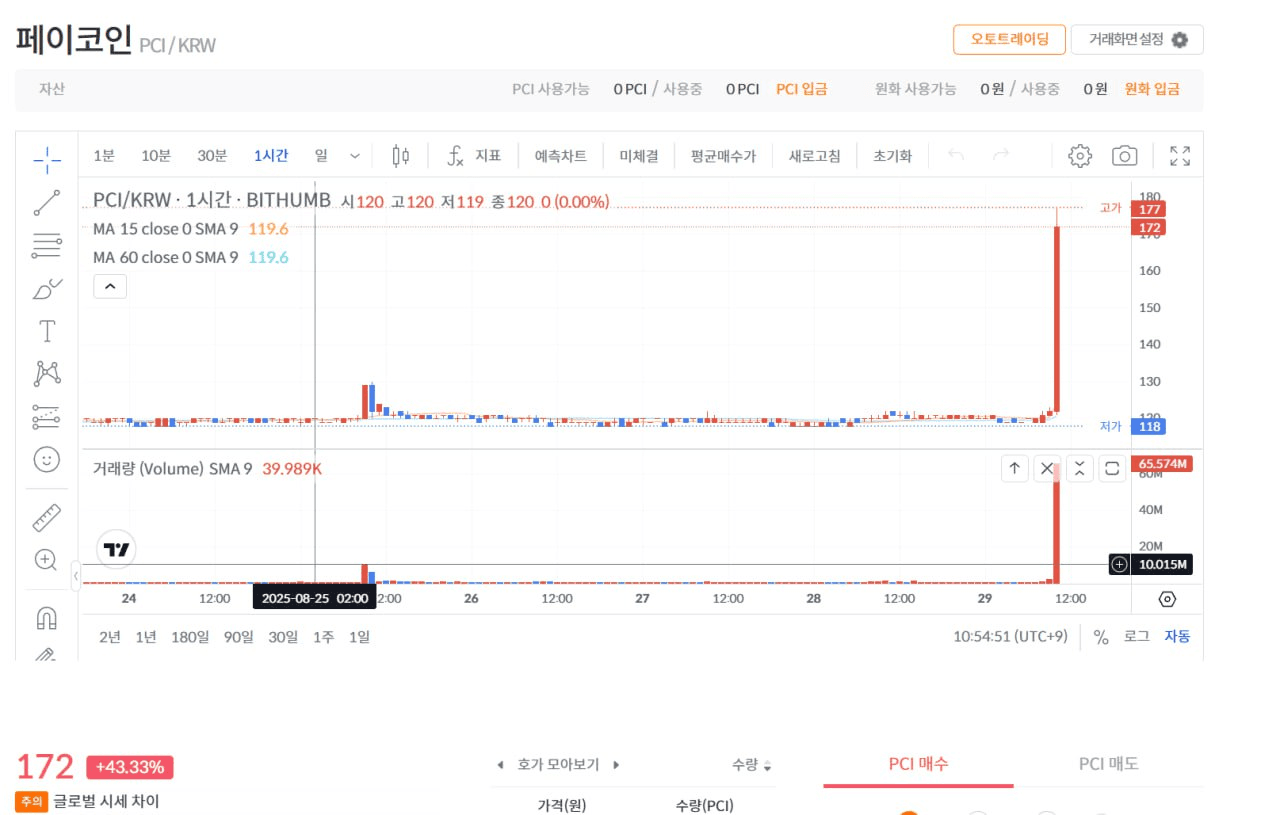The width and height of the screenshot is (1280, 815).
Task: Set chart range to 30일
Action: pos(283,637)
